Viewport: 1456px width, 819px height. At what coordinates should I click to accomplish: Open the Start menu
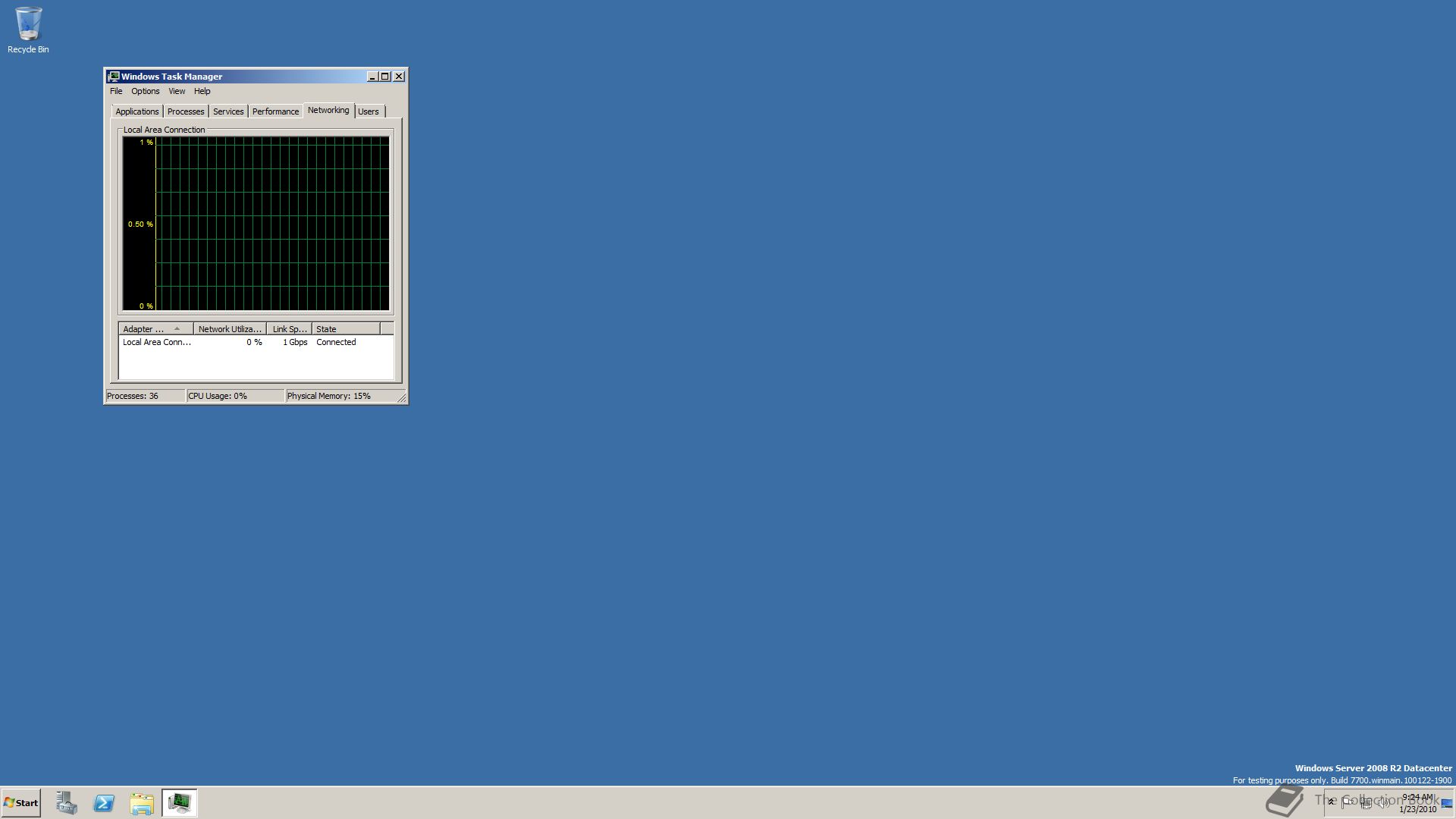pyautogui.click(x=21, y=802)
